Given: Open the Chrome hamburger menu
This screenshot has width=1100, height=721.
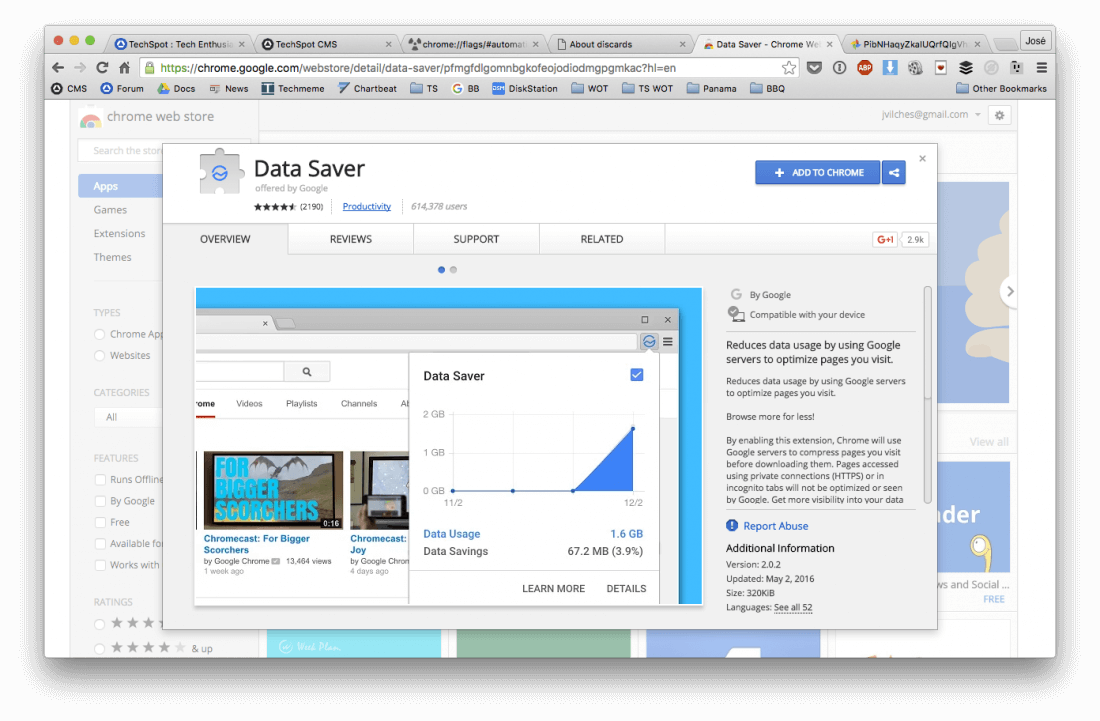Looking at the screenshot, I should [x=1042, y=68].
